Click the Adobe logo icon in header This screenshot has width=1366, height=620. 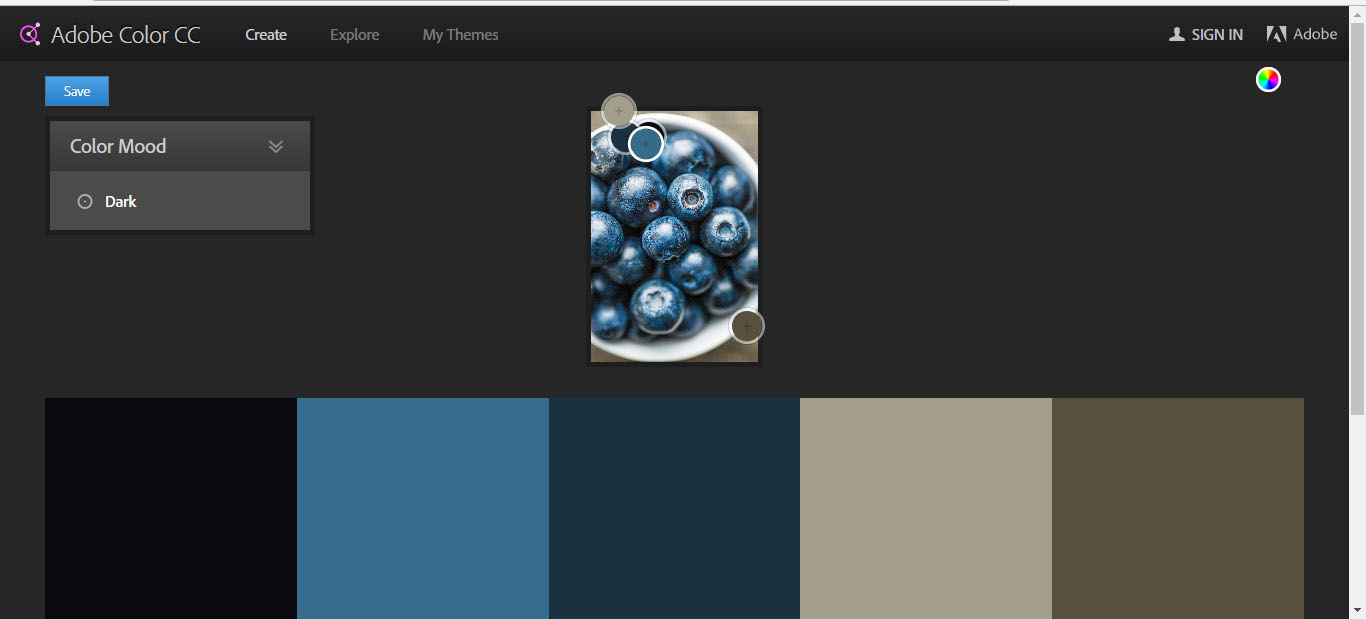click(x=1276, y=34)
